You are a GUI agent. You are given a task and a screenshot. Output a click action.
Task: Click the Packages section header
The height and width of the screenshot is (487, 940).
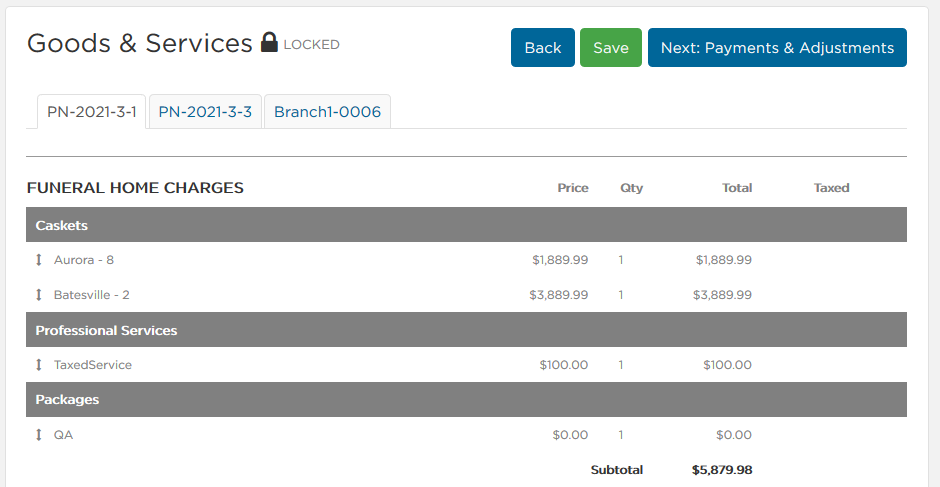coord(466,399)
